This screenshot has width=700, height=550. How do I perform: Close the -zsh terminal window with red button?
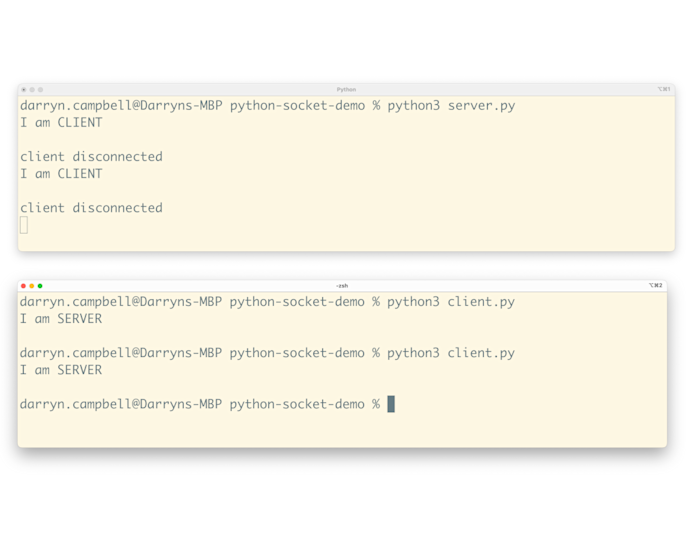tap(23, 286)
